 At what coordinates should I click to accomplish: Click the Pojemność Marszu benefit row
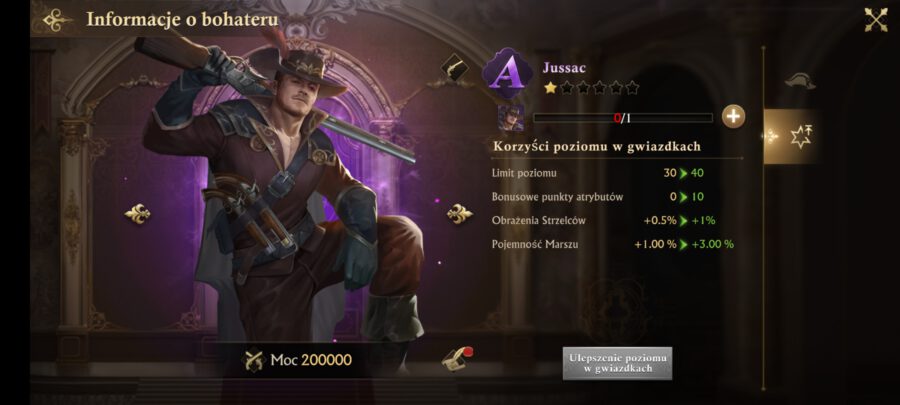612,244
